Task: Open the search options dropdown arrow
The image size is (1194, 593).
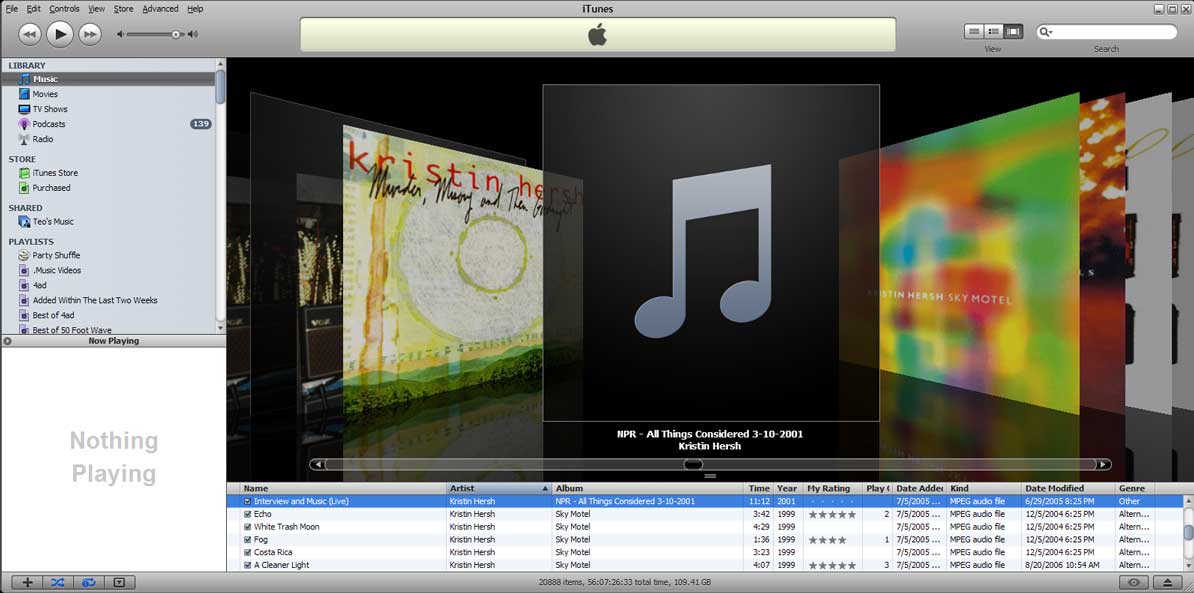Action: coord(1046,32)
